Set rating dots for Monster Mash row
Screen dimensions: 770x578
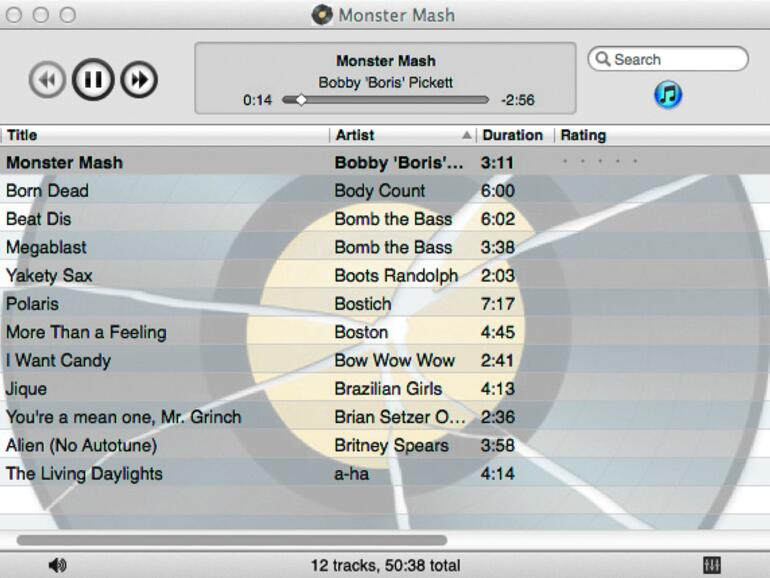coord(600,161)
